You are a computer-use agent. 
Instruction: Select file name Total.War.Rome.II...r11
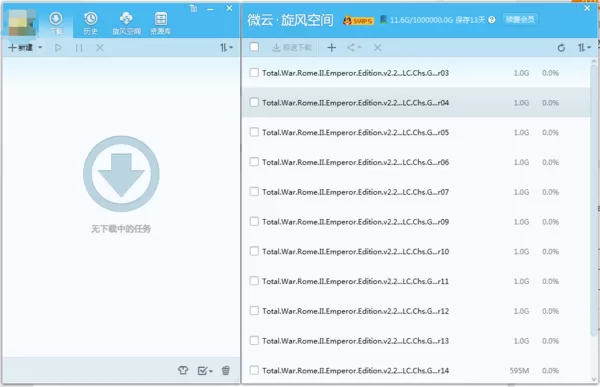point(355,281)
